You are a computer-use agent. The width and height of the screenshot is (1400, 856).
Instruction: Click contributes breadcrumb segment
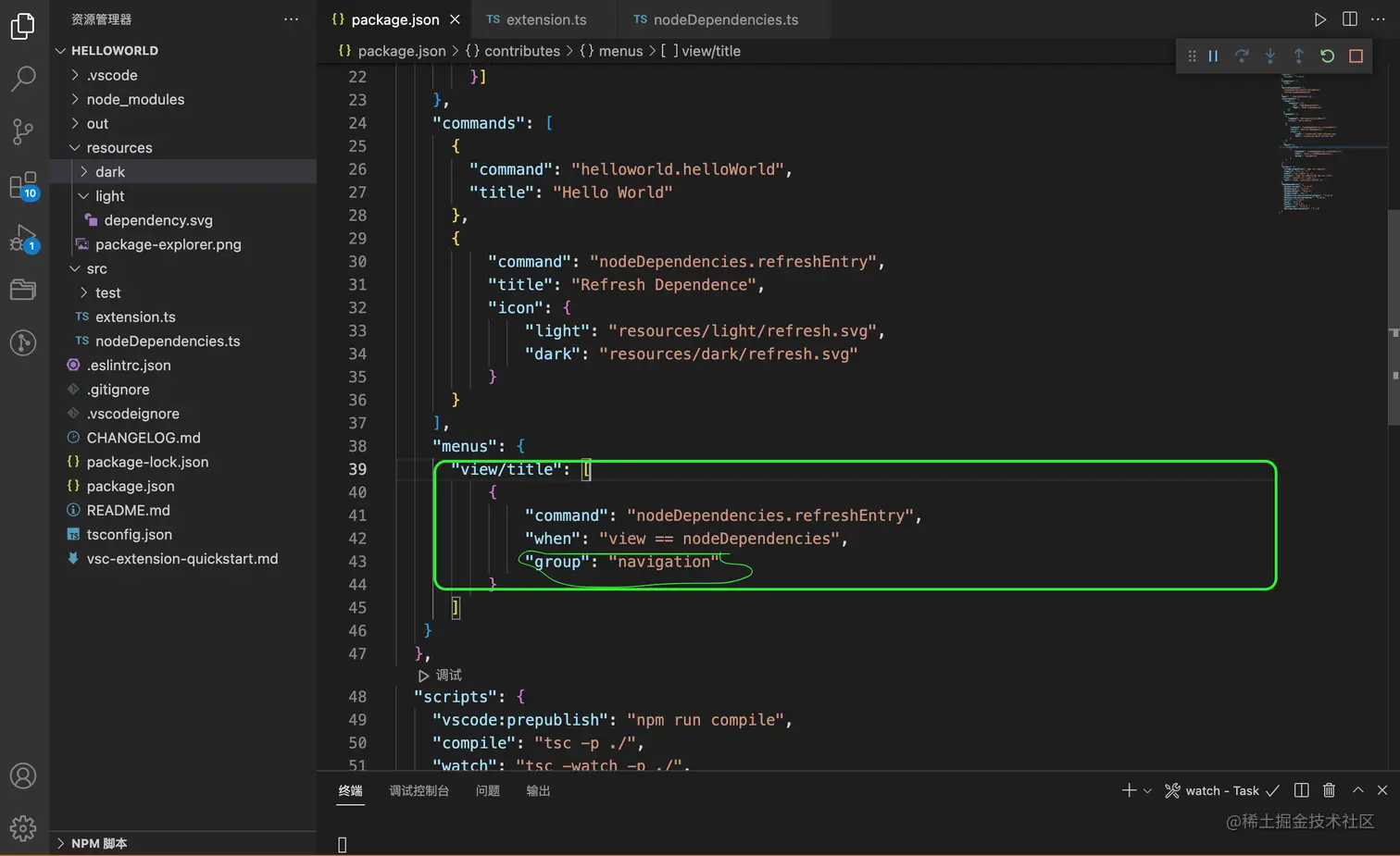513,51
